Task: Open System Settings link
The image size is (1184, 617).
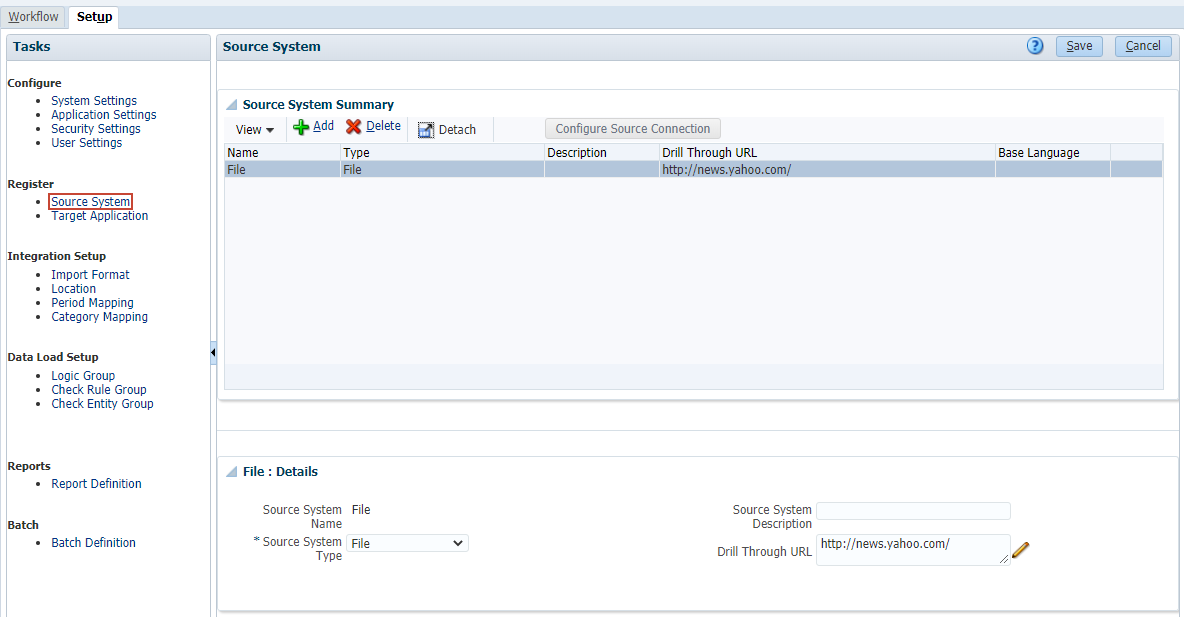Action: 94,100
